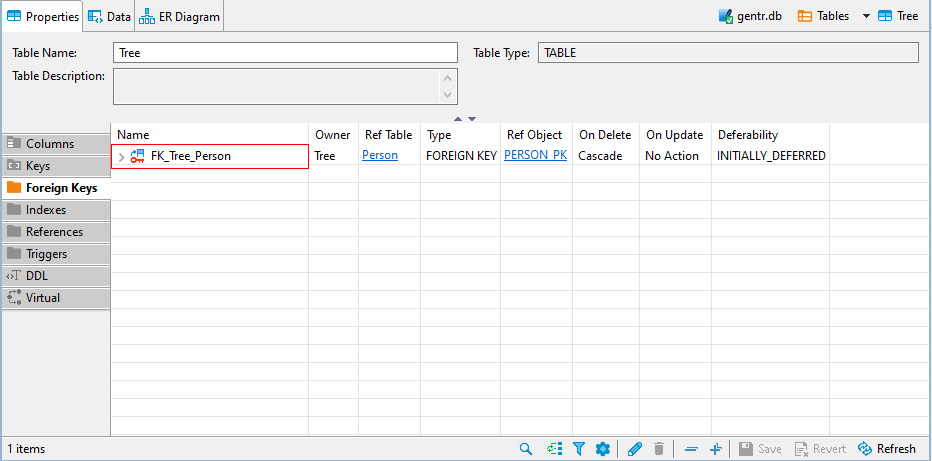Sort by the On Delete column header
The image size is (932, 461).
coord(606,135)
